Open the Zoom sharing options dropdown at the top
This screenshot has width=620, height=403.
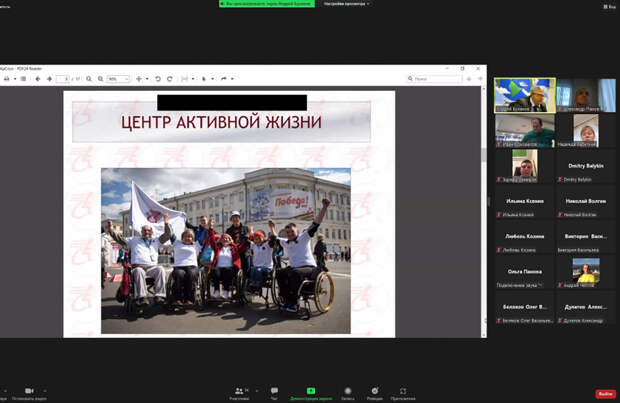[x=346, y=4]
